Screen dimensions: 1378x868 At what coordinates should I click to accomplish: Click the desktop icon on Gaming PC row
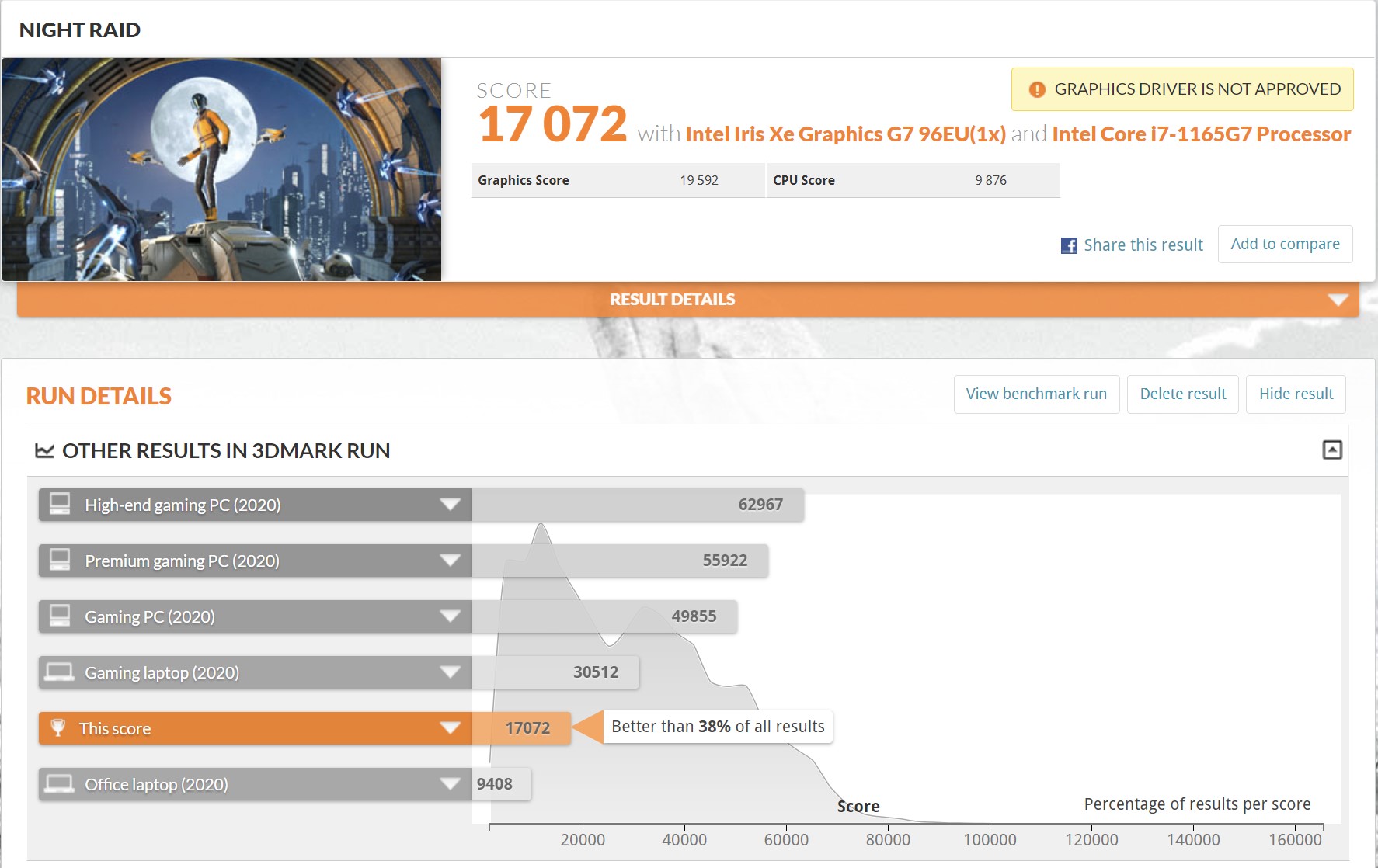pyautogui.click(x=60, y=616)
